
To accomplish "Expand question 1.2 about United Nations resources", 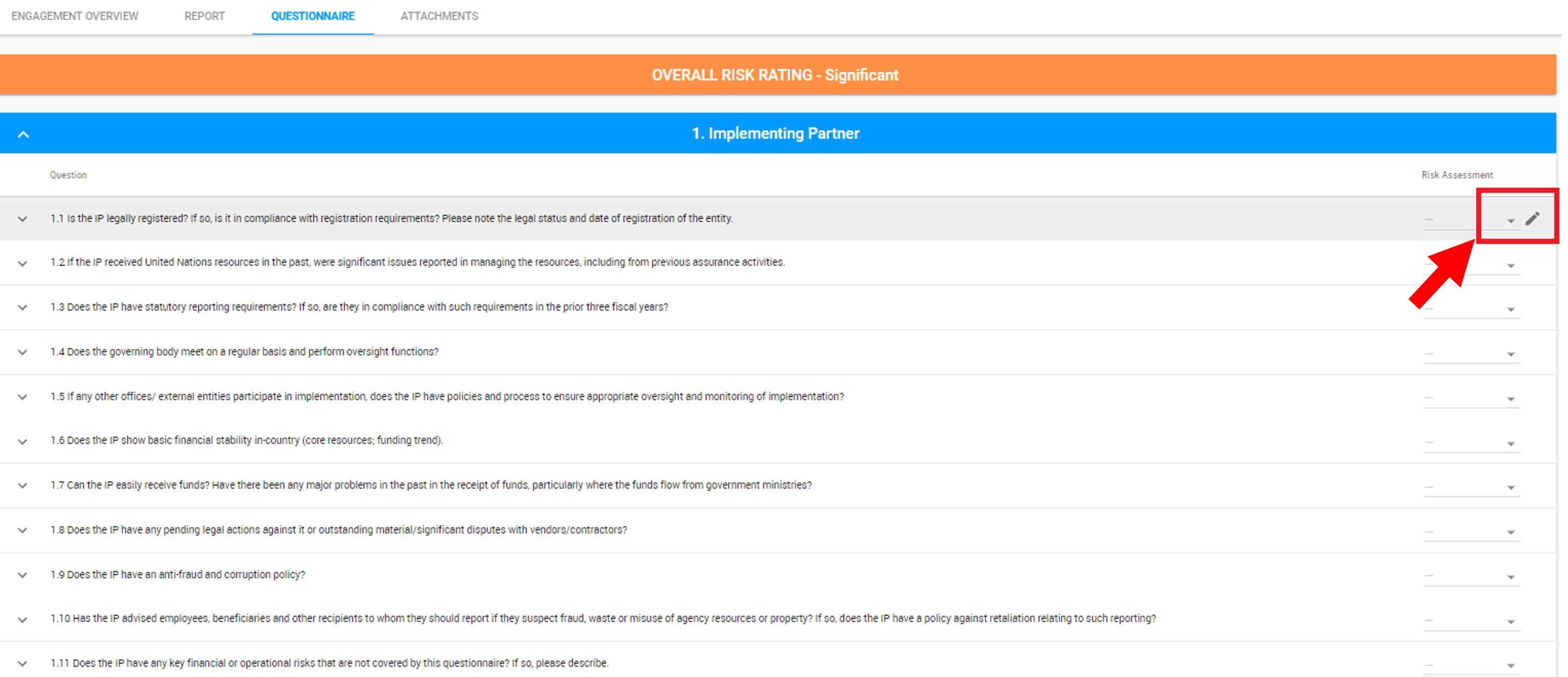I will click(23, 264).
